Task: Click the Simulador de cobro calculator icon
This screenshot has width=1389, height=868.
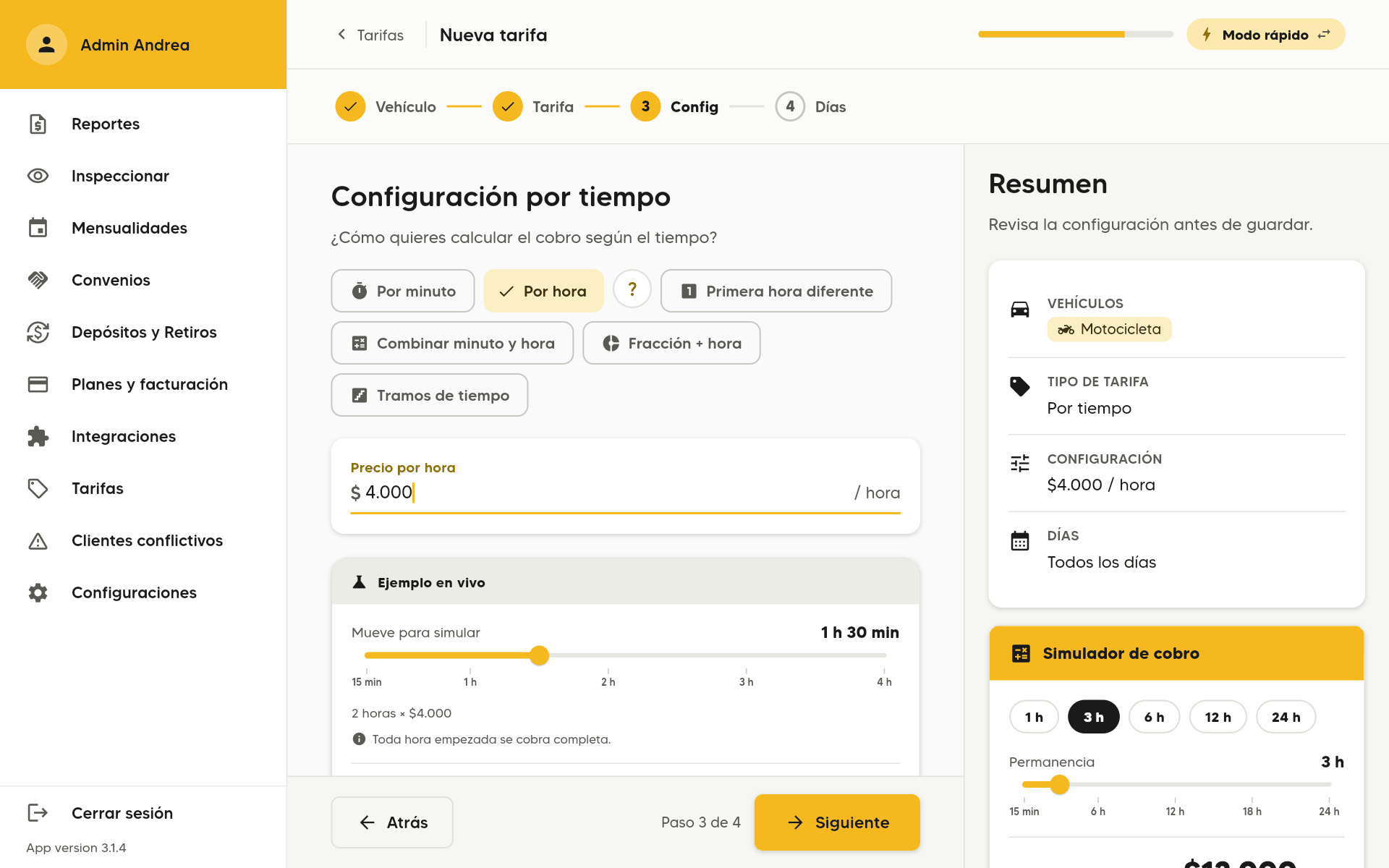Action: (1021, 653)
